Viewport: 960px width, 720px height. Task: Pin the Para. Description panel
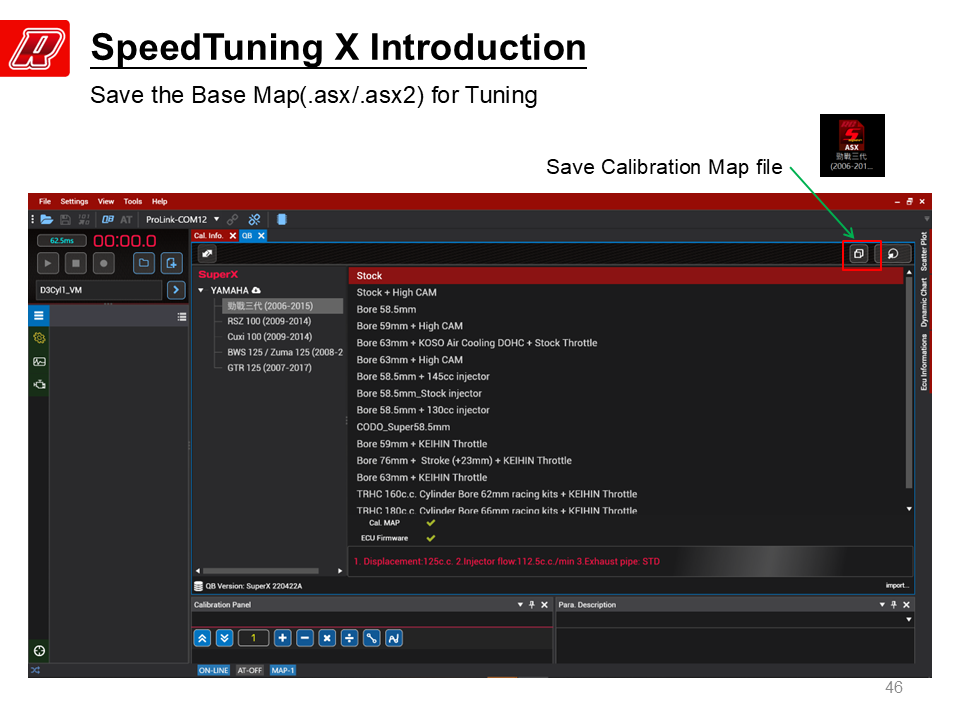click(x=894, y=604)
